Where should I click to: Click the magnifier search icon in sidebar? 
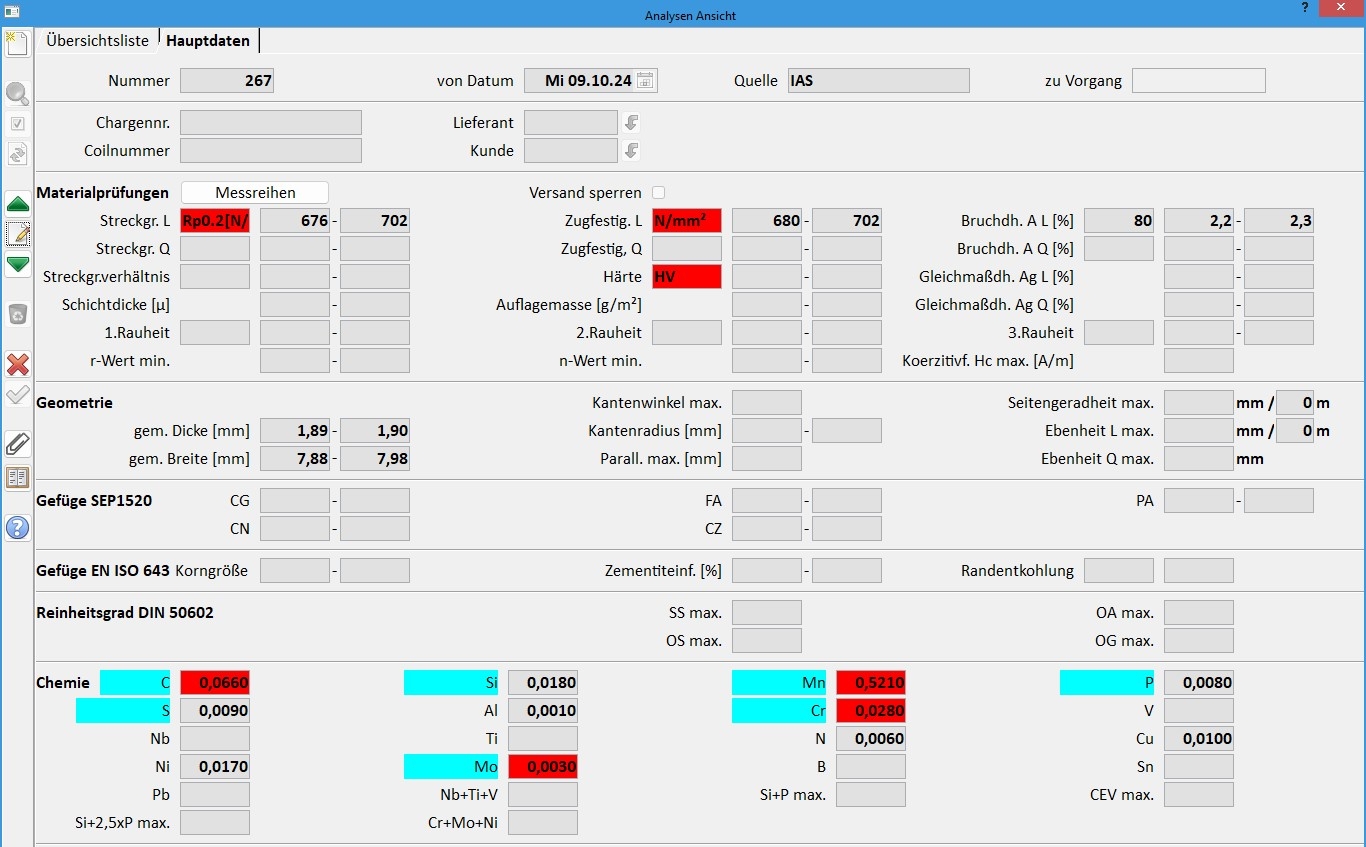pos(17,94)
